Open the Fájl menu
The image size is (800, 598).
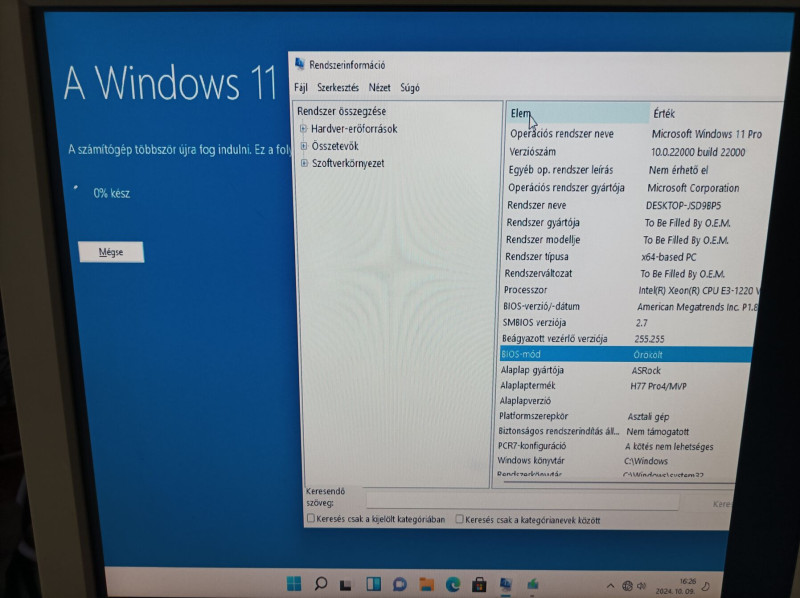coord(301,87)
